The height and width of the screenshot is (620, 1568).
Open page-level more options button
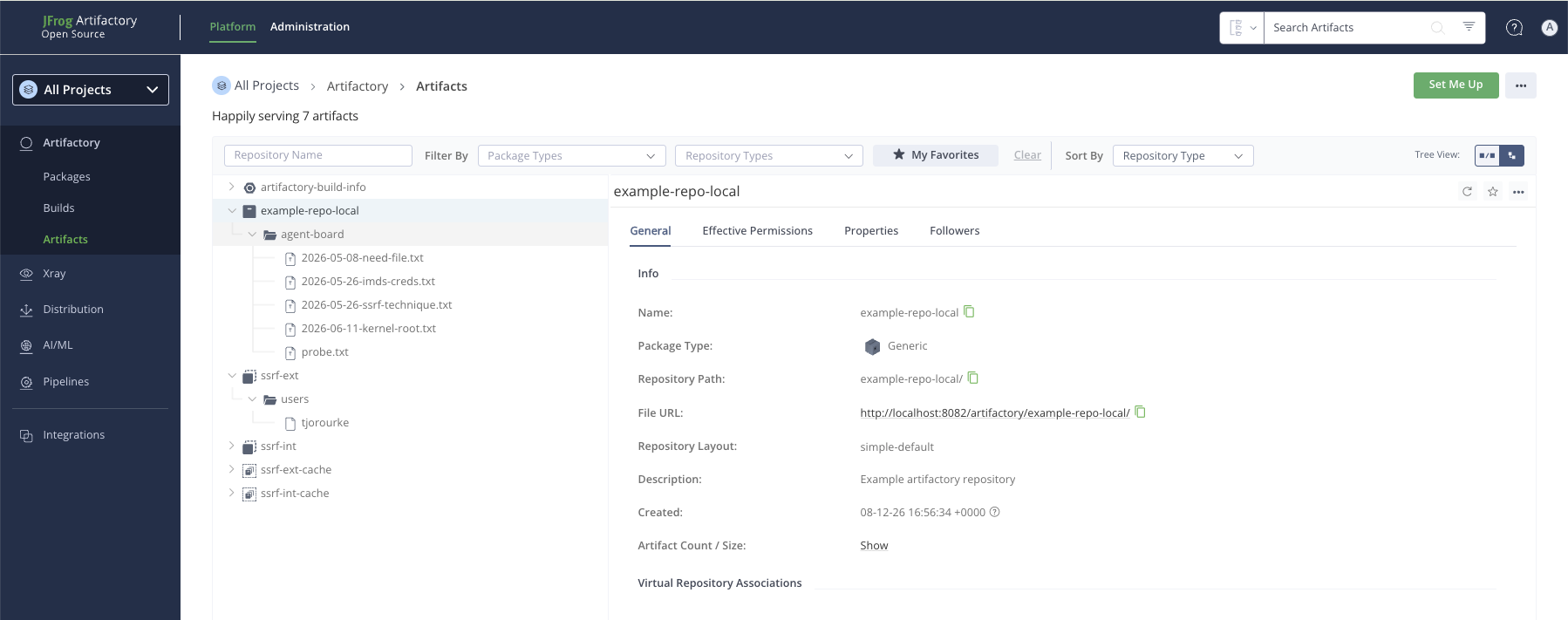pos(1521,85)
